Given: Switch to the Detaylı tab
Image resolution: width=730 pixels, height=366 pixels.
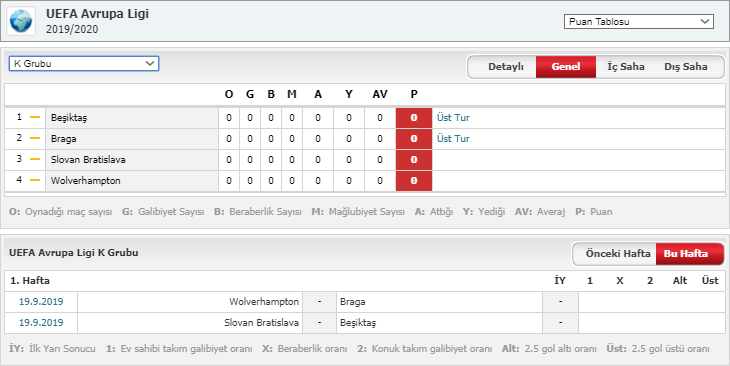Looking at the screenshot, I should pyautogui.click(x=506, y=67).
